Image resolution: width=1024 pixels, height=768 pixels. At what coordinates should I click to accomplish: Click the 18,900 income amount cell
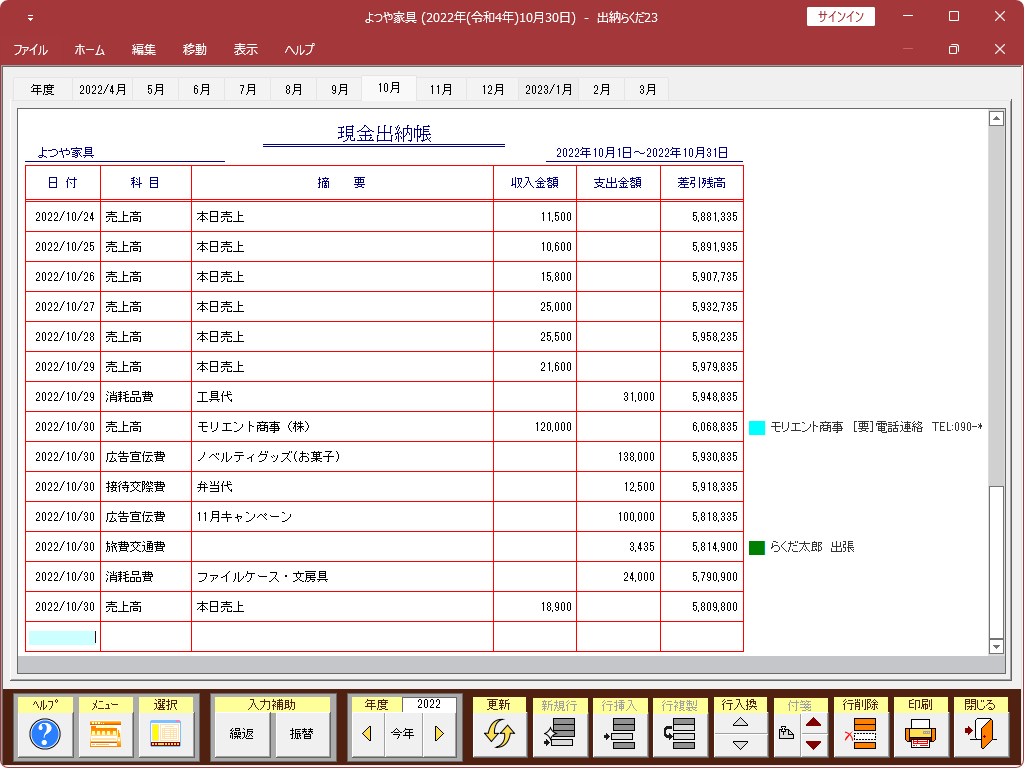535,607
